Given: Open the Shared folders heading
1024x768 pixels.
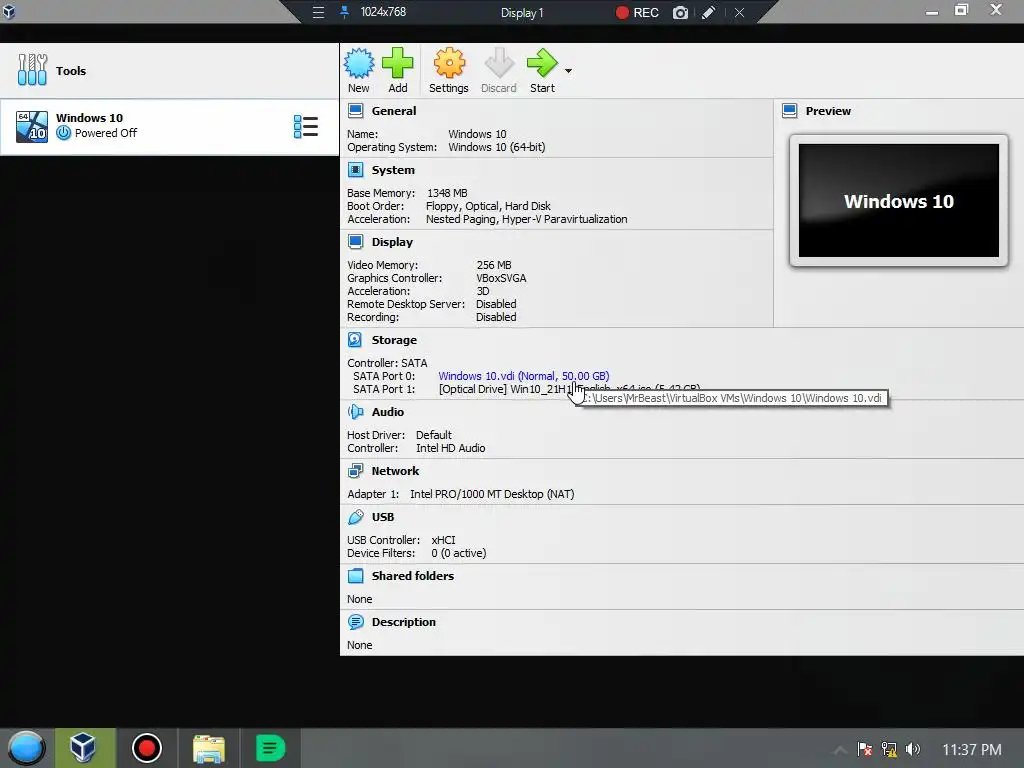Looking at the screenshot, I should pyautogui.click(x=413, y=576).
